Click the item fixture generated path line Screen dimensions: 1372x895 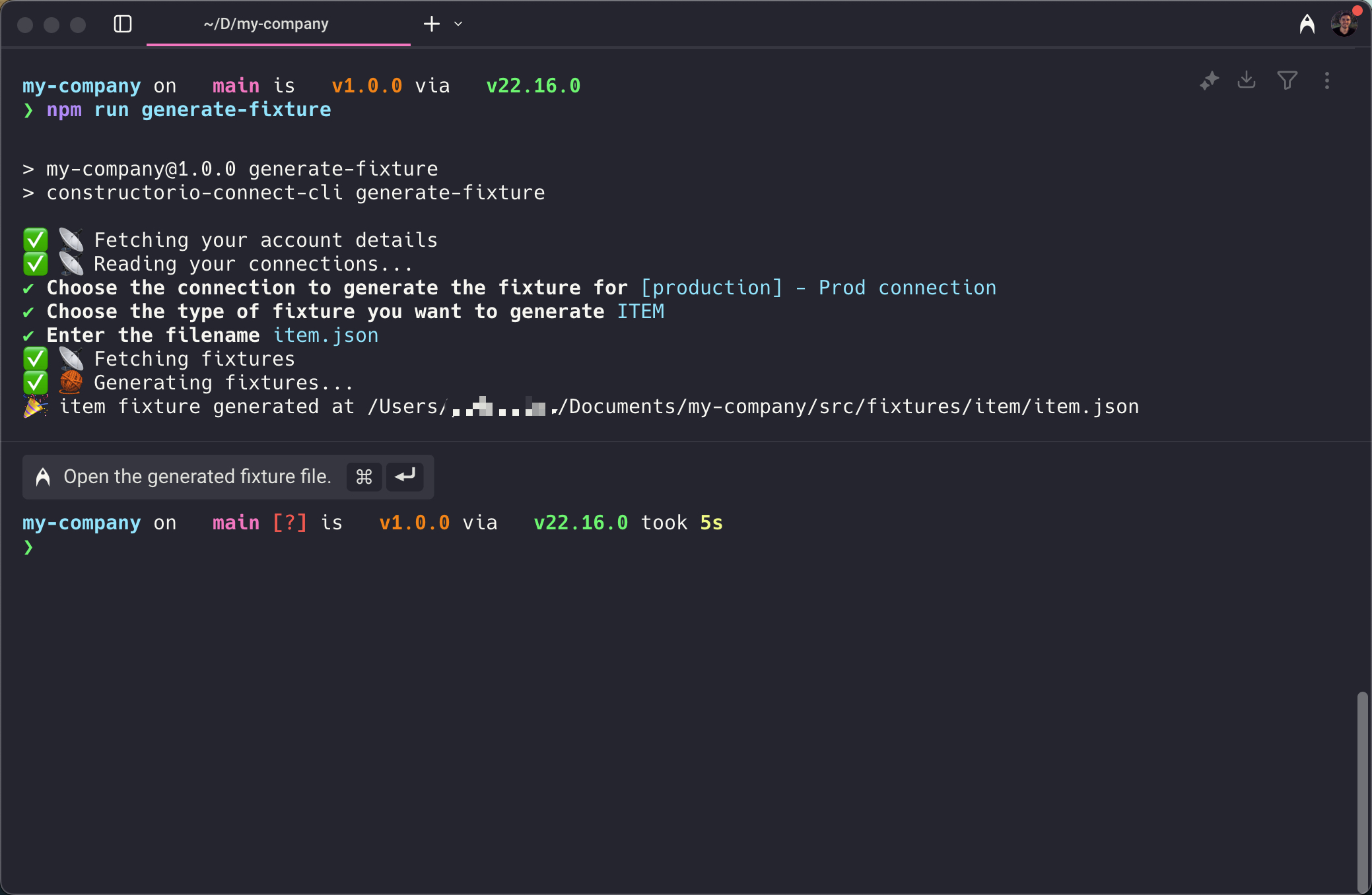coord(581,407)
